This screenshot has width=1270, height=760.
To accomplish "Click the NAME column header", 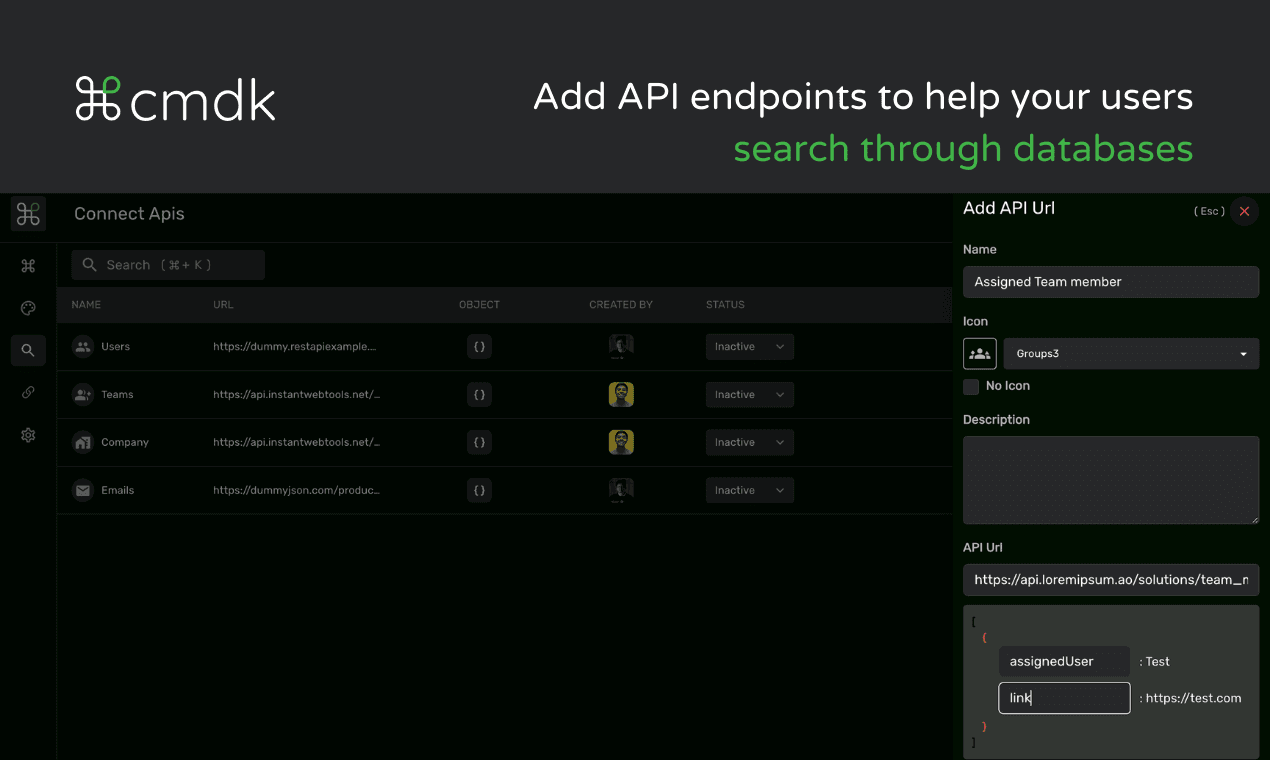I will coord(86,305).
